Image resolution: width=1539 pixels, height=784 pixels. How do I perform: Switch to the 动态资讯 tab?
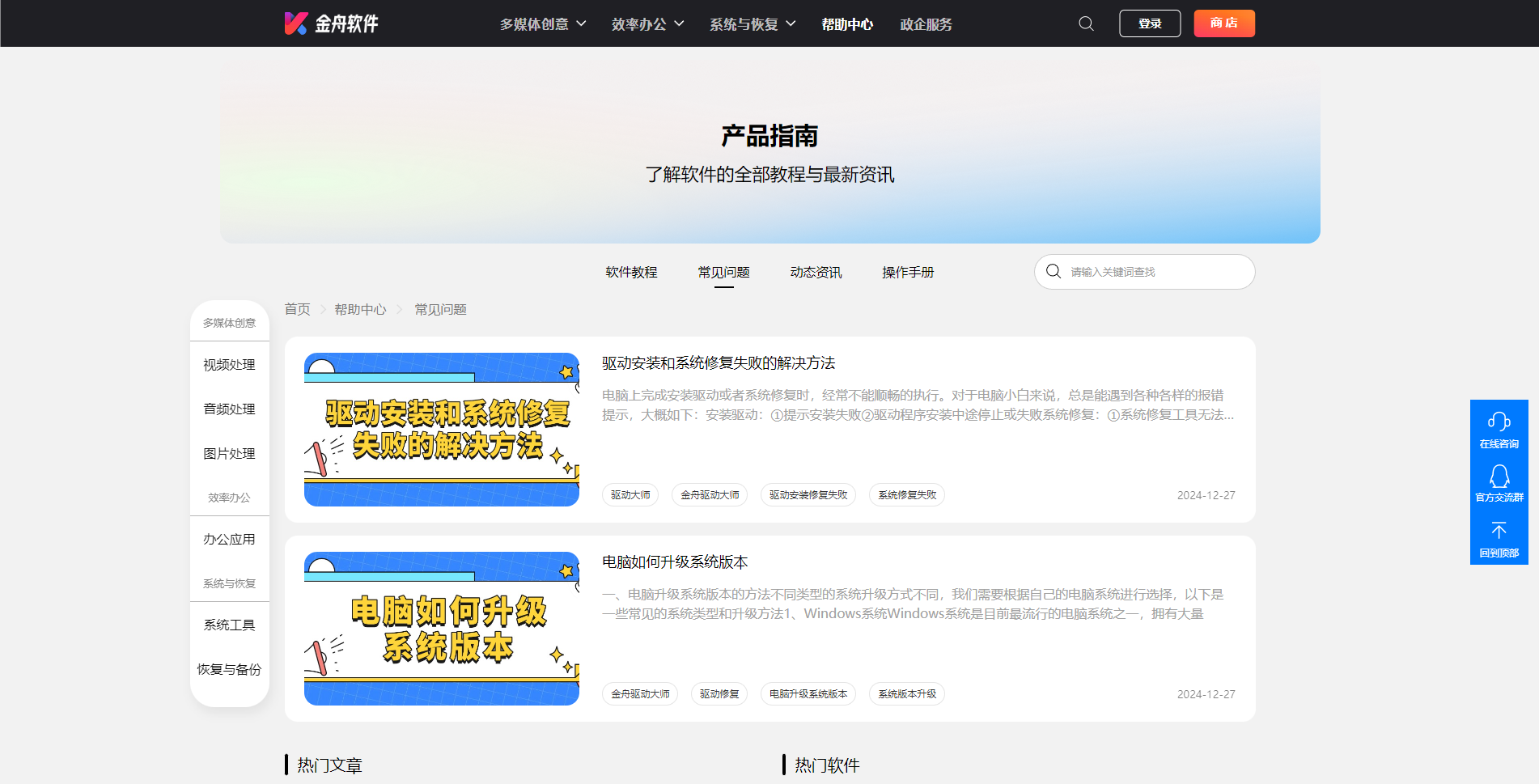[x=816, y=273]
